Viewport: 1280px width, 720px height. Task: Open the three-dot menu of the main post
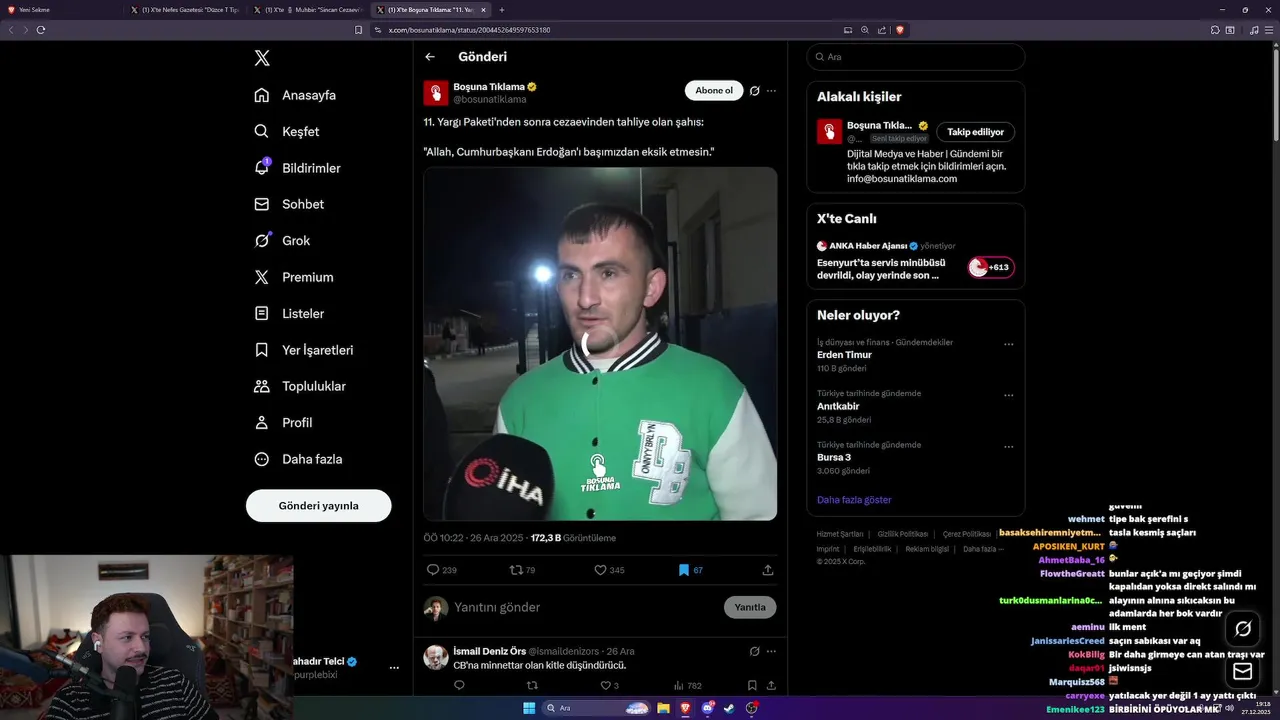(771, 91)
